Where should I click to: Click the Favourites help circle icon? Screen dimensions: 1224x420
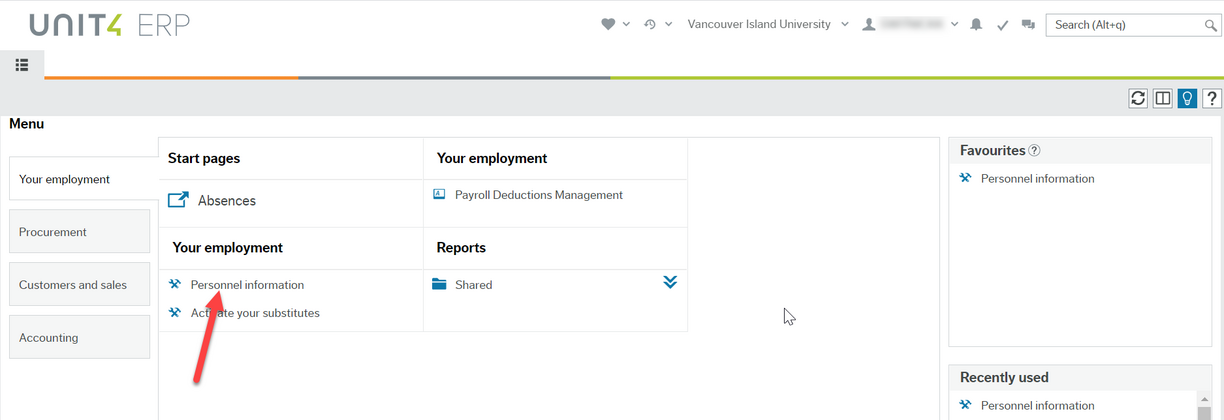tap(1035, 151)
